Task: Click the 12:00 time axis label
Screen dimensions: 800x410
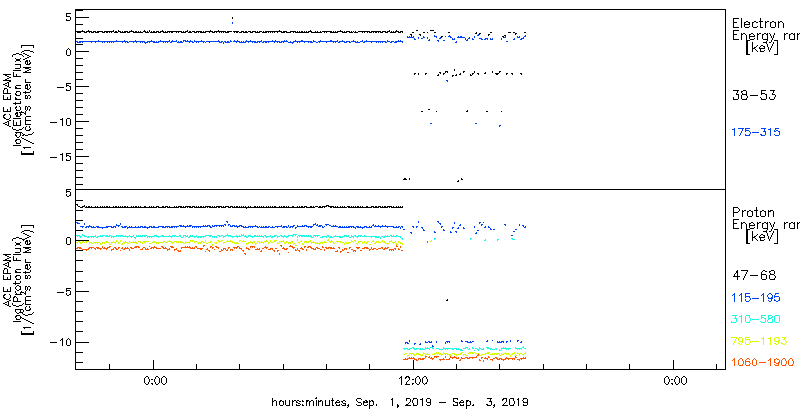Action: [x=413, y=380]
